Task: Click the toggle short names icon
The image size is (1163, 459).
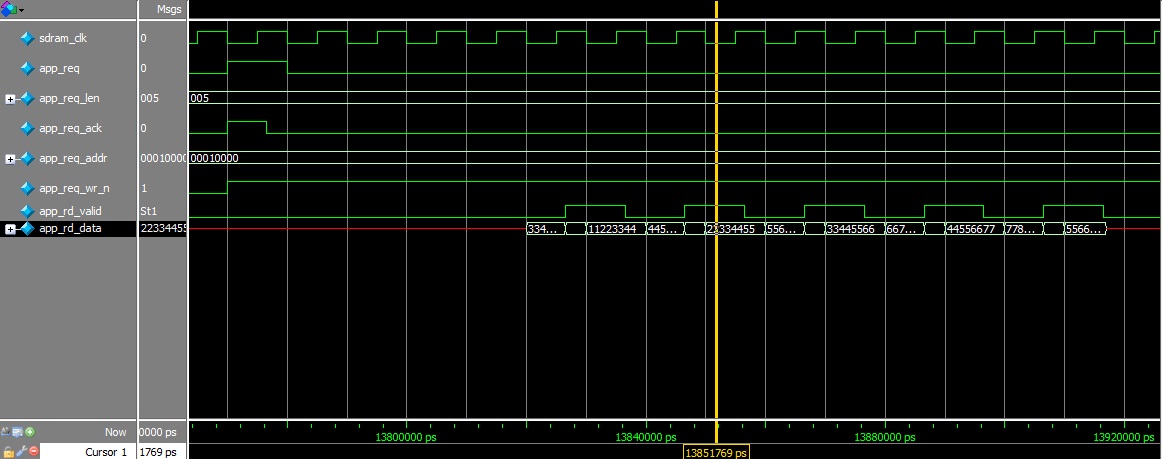Action: click(7, 432)
